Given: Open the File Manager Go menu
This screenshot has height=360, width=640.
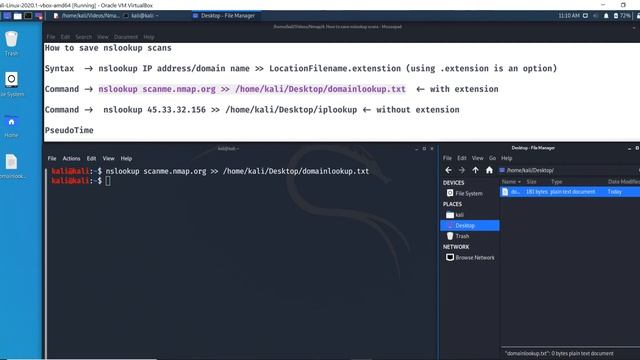Looking at the screenshot, I should (x=493, y=158).
